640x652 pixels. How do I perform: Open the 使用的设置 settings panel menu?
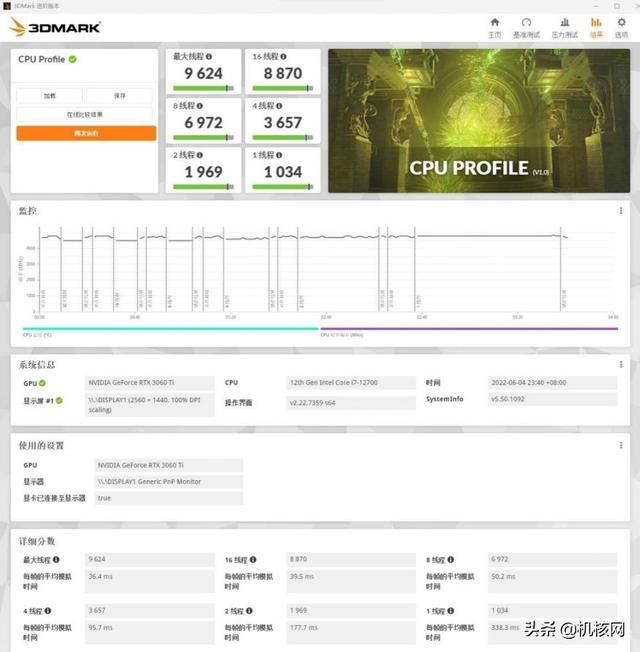click(620, 444)
